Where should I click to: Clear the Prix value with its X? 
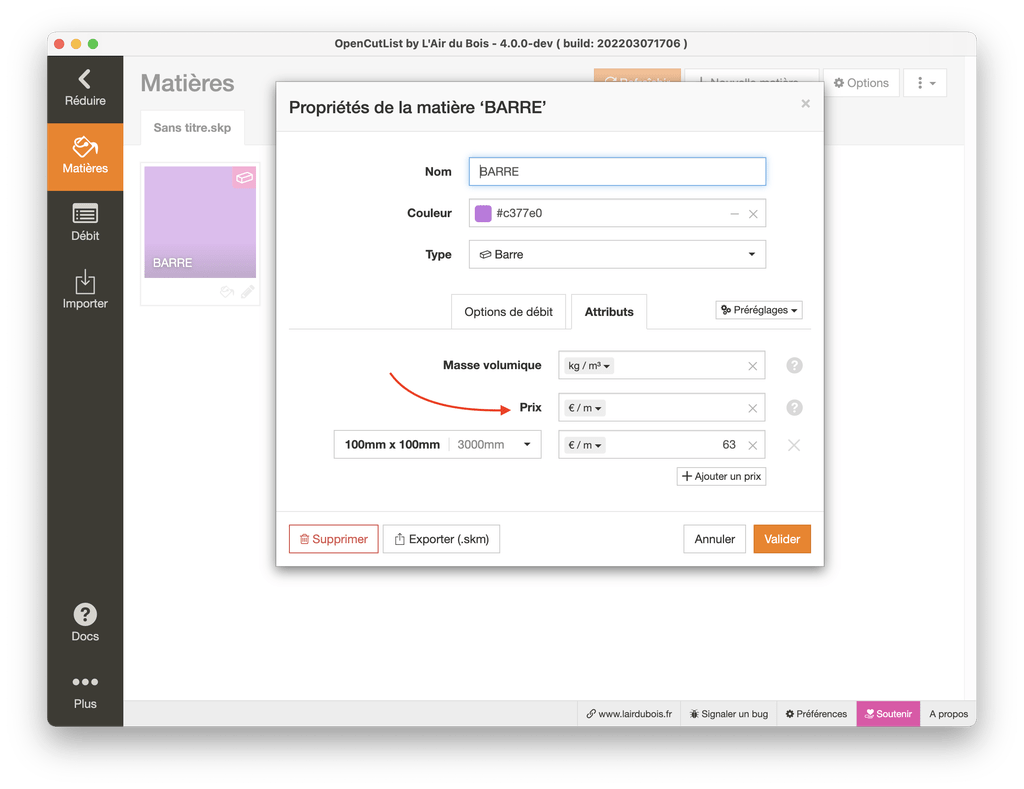(x=752, y=409)
